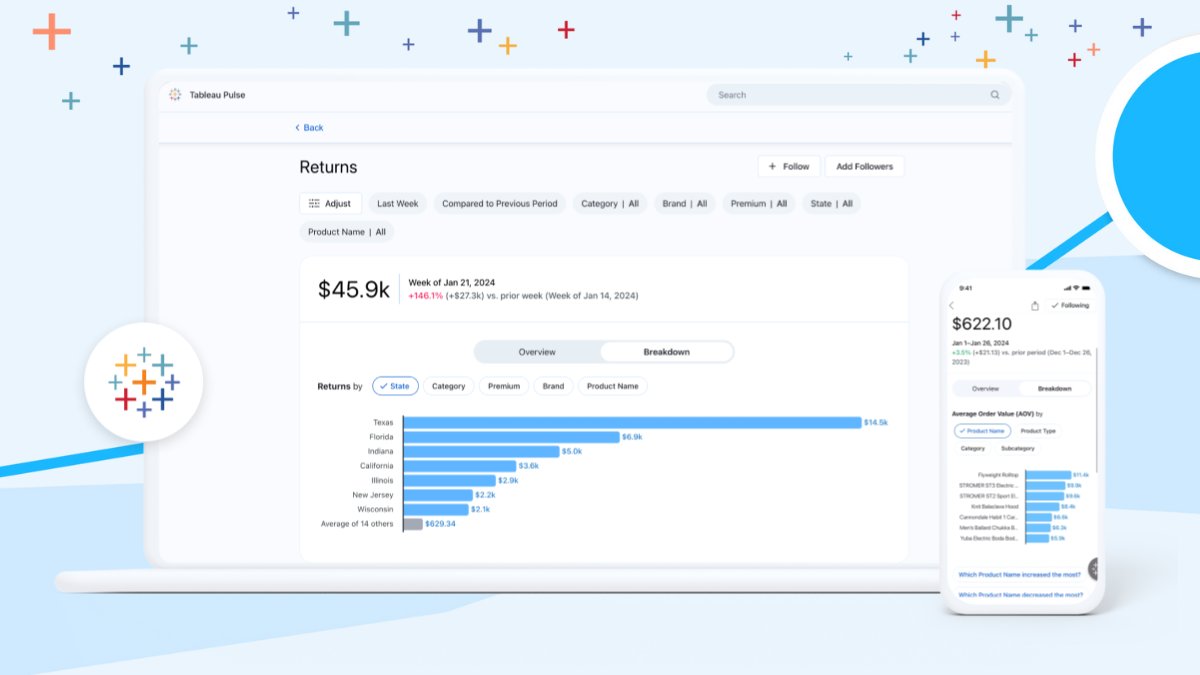Open Compared to Previous Period dropdown
Image resolution: width=1200 pixels, height=675 pixels.
[500, 203]
